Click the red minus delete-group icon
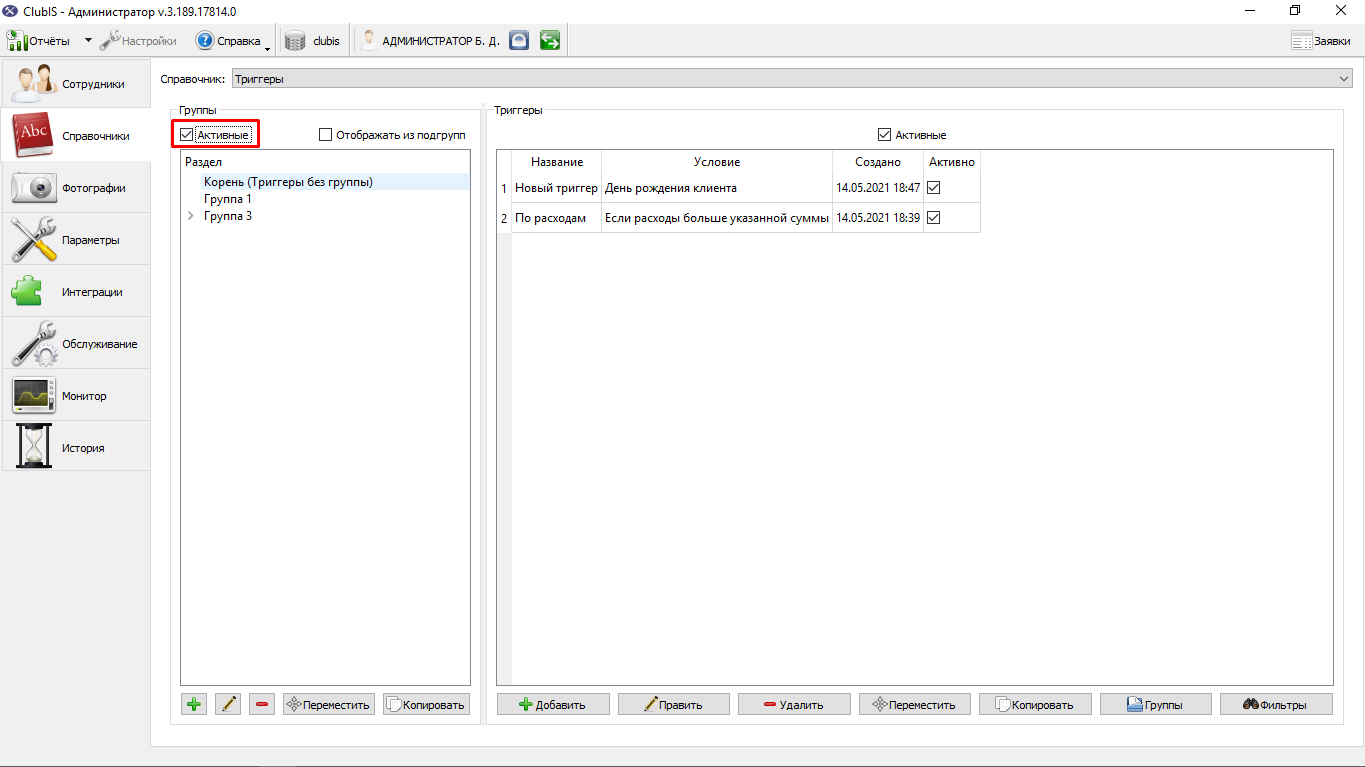1365x767 pixels. coord(262,704)
